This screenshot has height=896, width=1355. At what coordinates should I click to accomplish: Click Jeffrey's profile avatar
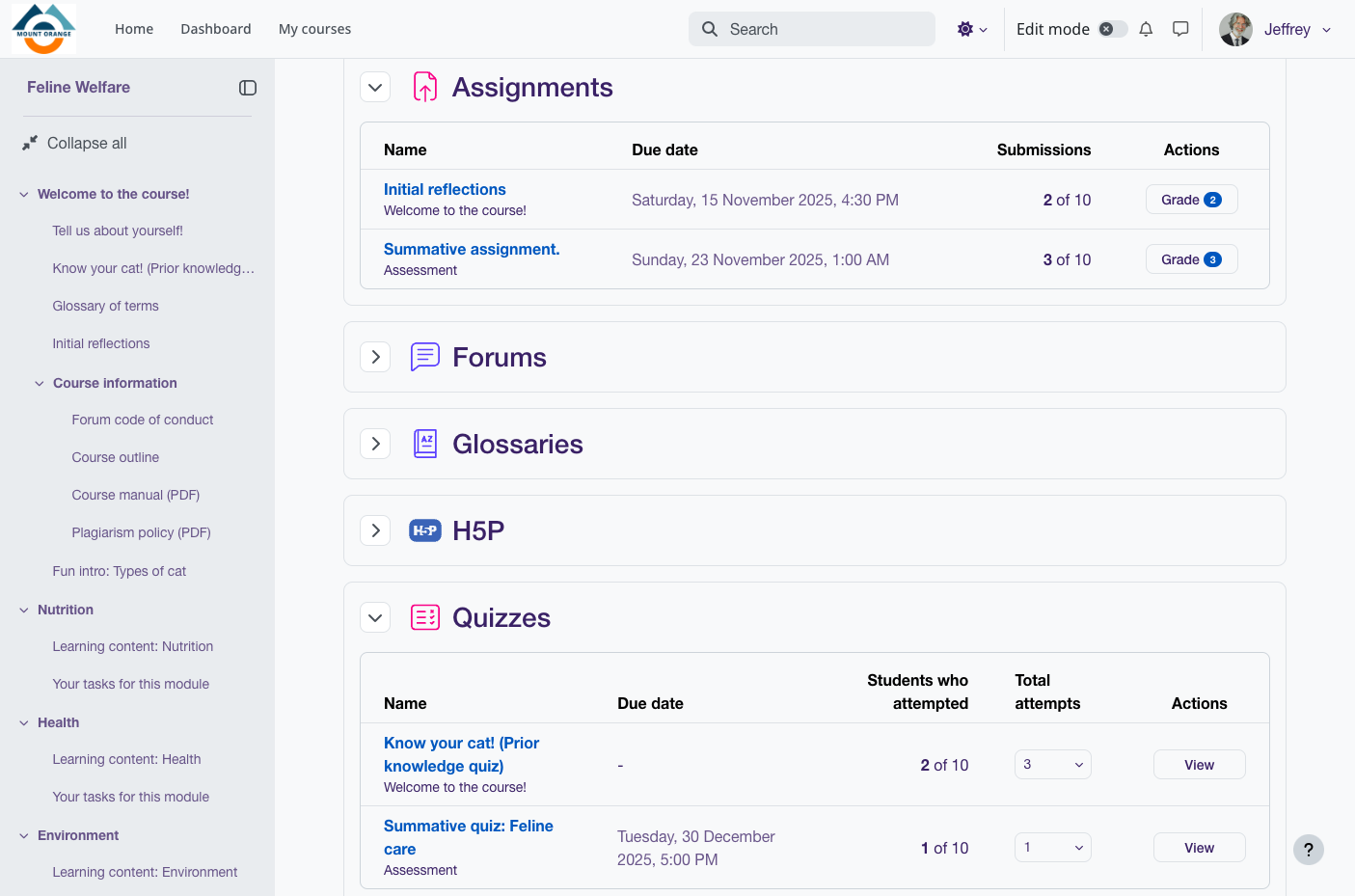click(x=1235, y=29)
